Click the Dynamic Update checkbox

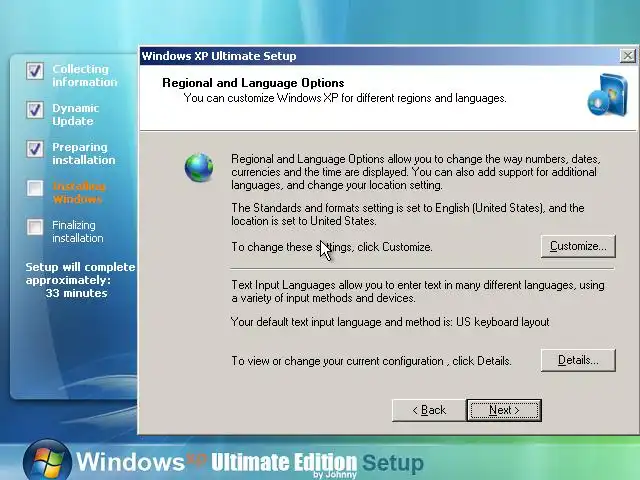[x=35, y=110]
